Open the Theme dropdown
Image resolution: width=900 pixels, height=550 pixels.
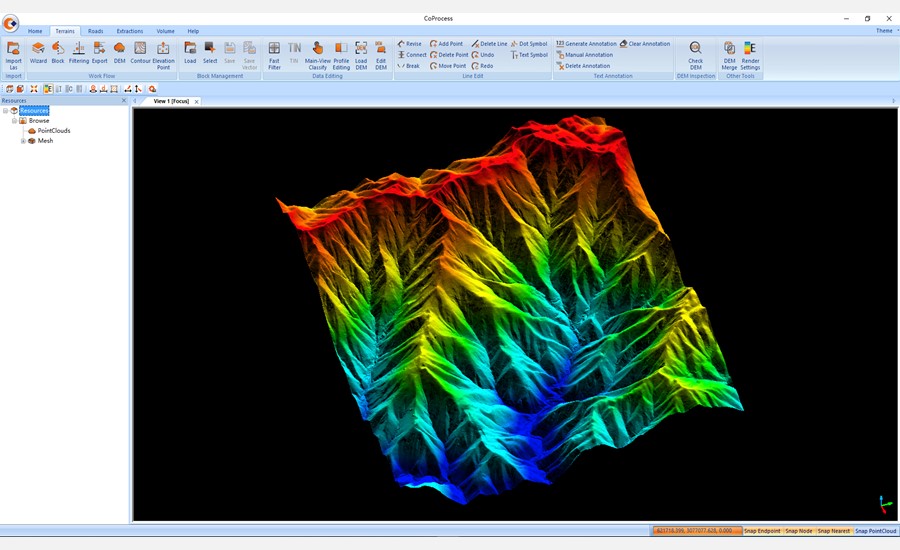[885, 31]
